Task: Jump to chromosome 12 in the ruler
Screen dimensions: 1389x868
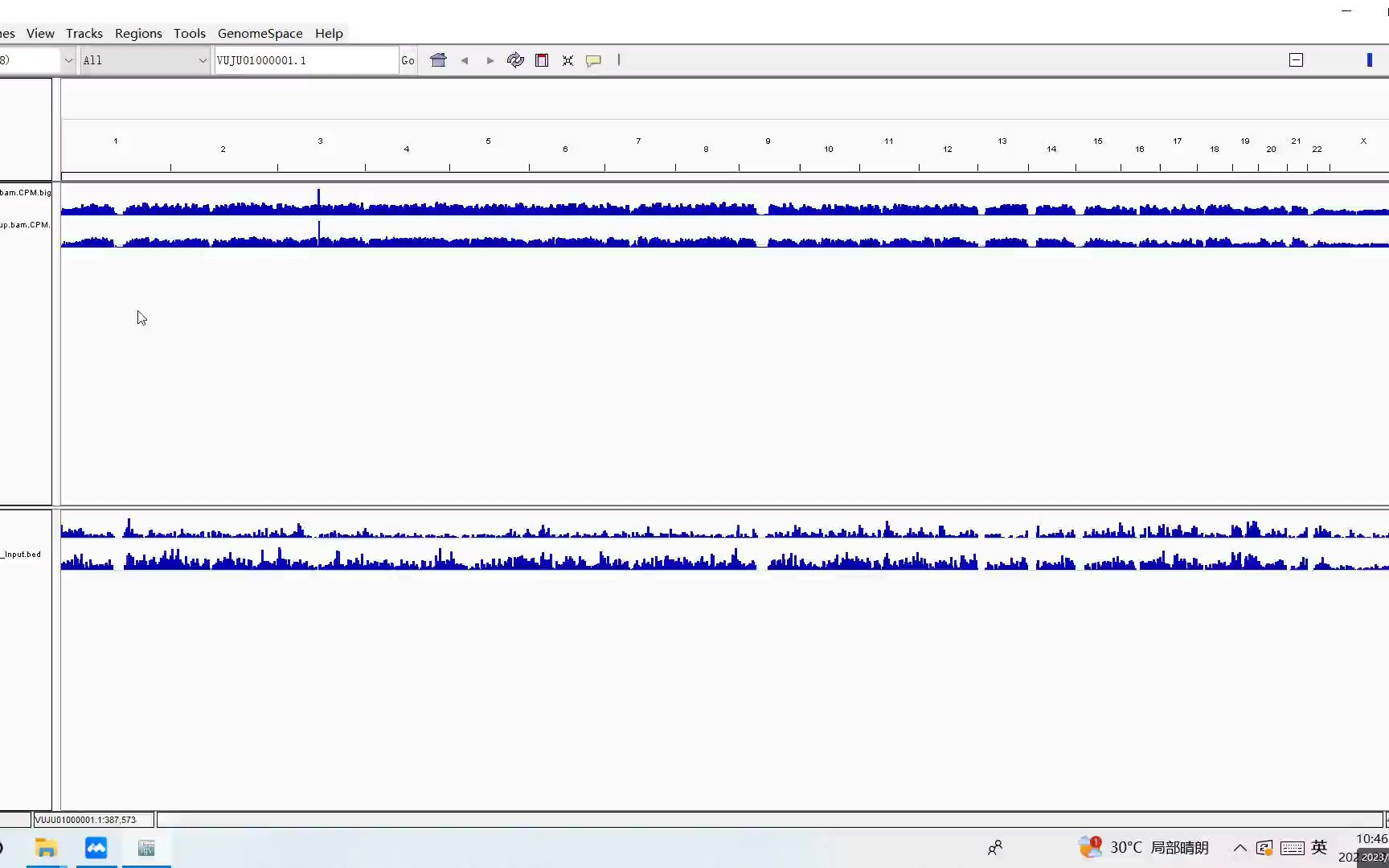Action: click(948, 149)
